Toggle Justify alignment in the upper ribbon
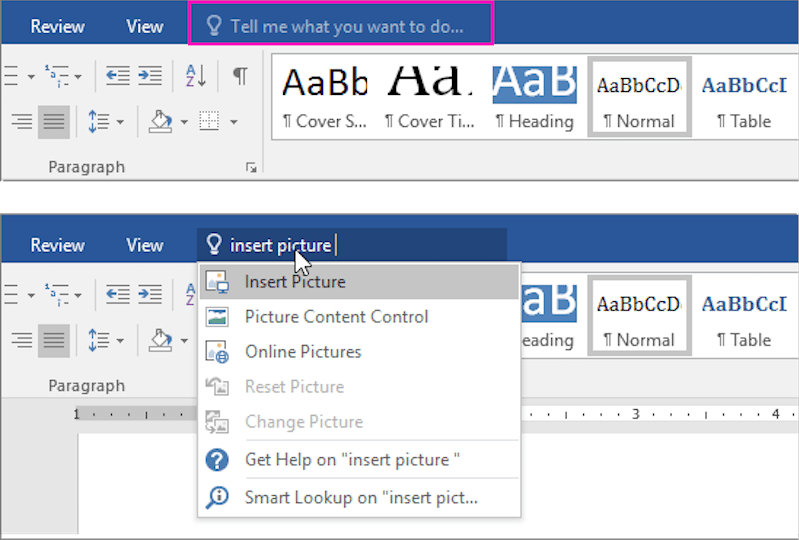Viewport: 799px width, 540px height. (x=54, y=122)
